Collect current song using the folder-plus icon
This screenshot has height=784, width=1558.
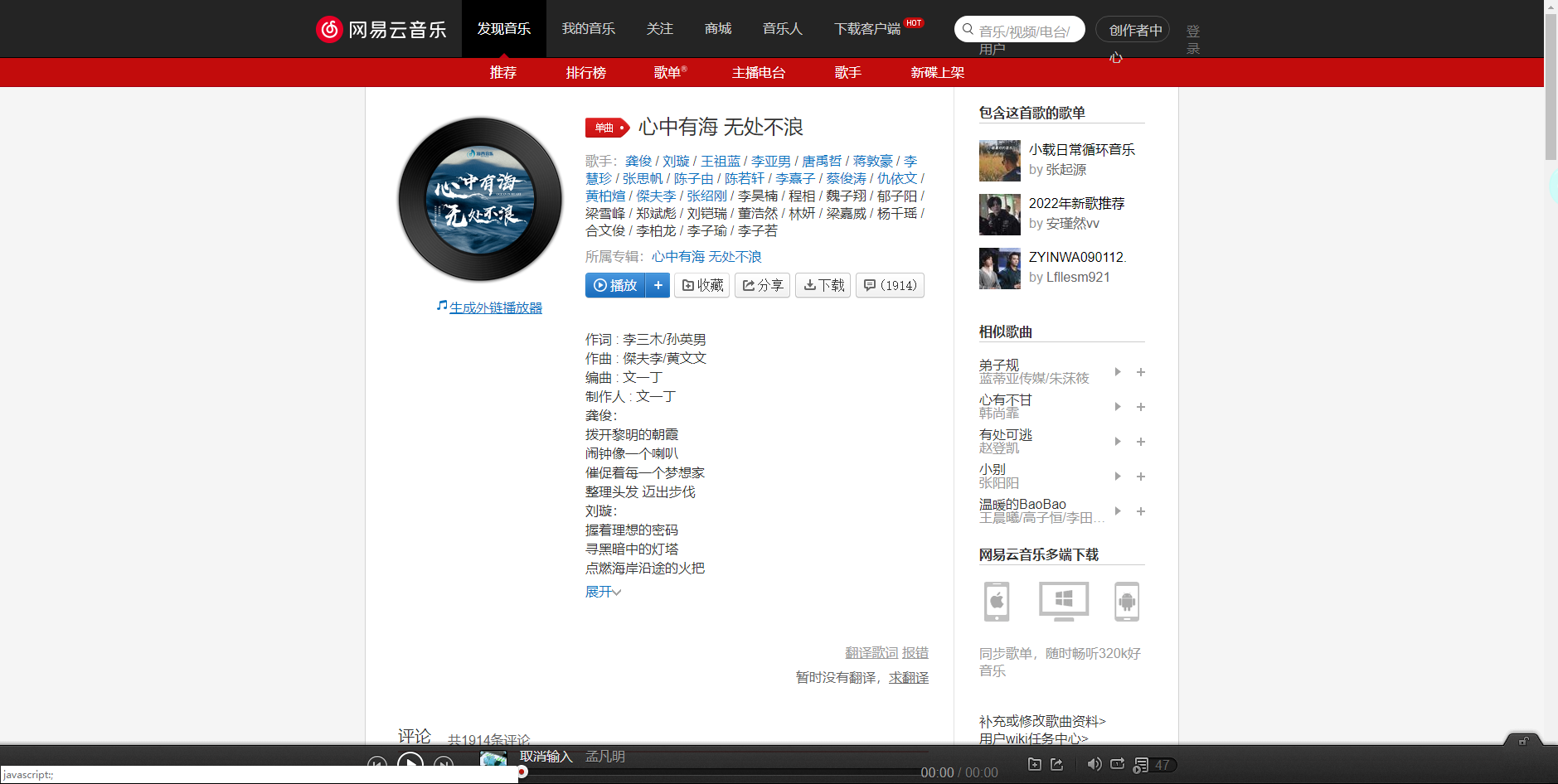[1034, 764]
